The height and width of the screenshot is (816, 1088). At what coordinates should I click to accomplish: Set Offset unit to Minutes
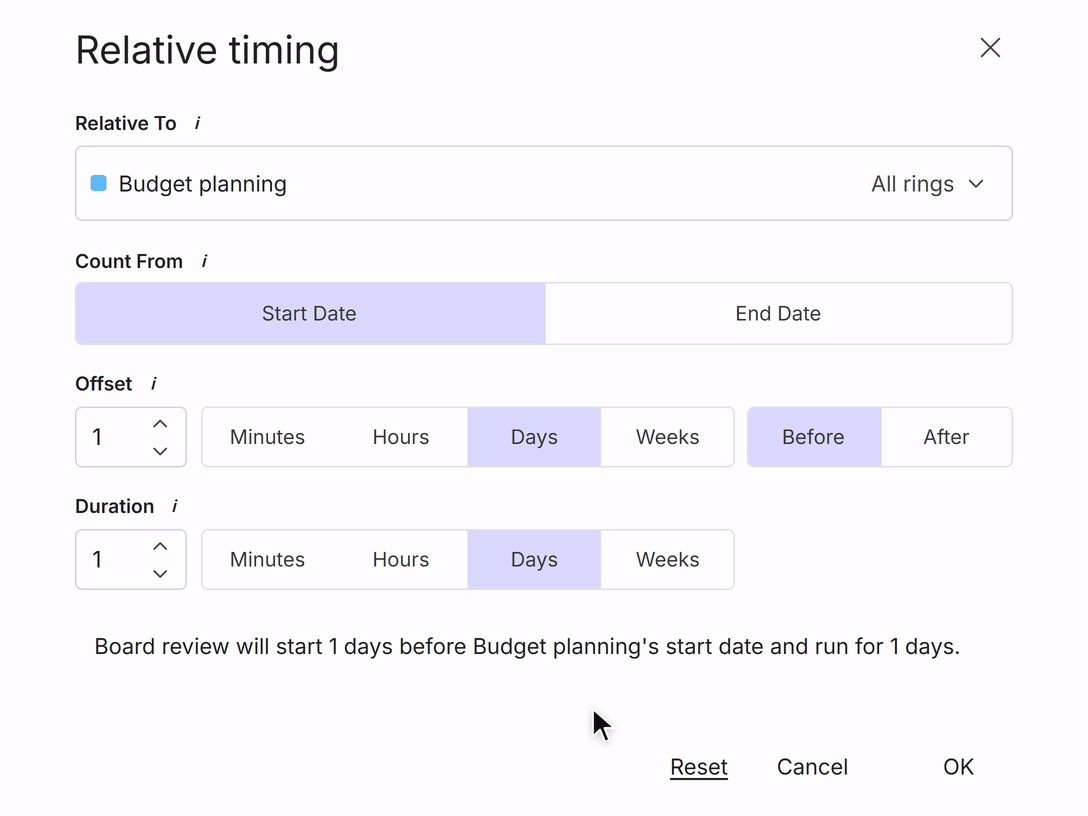click(267, 437)
